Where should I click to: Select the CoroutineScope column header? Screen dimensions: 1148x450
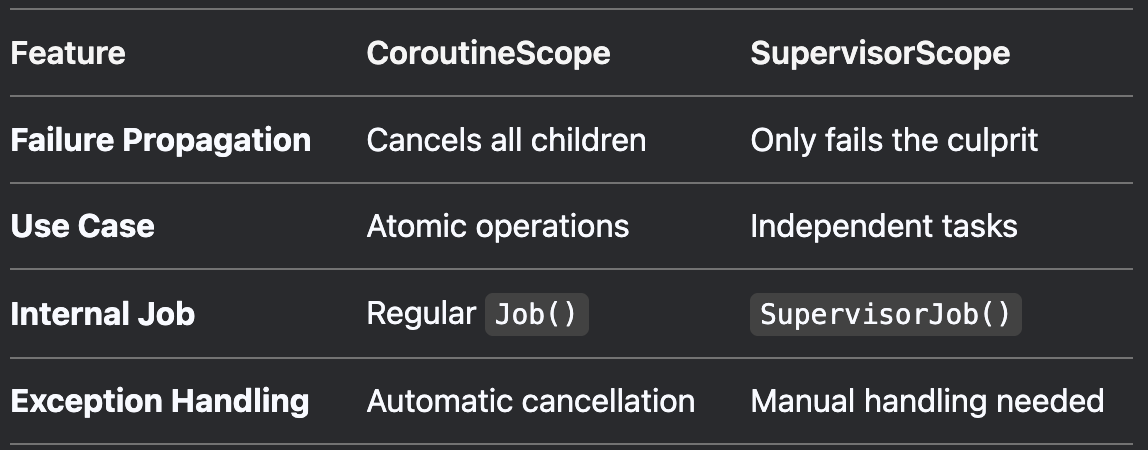pyautogui.click(x=488, y=53)
